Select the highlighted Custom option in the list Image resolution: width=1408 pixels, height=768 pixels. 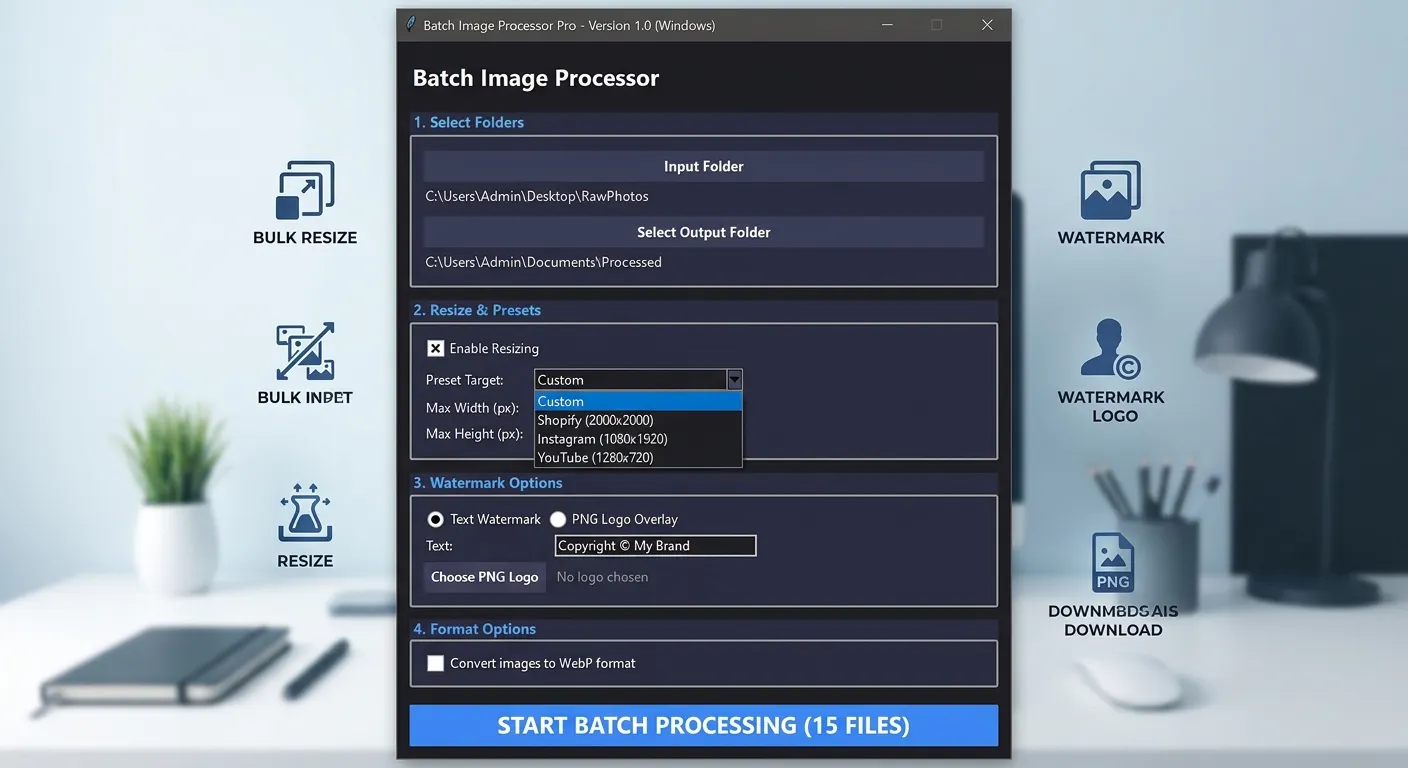click(638, 401)
